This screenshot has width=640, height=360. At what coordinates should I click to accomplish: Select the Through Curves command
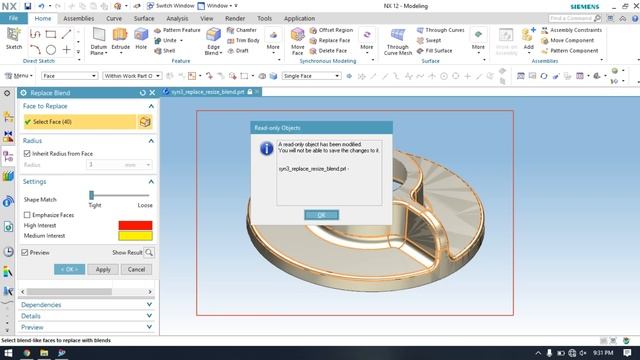pos(440,30)
